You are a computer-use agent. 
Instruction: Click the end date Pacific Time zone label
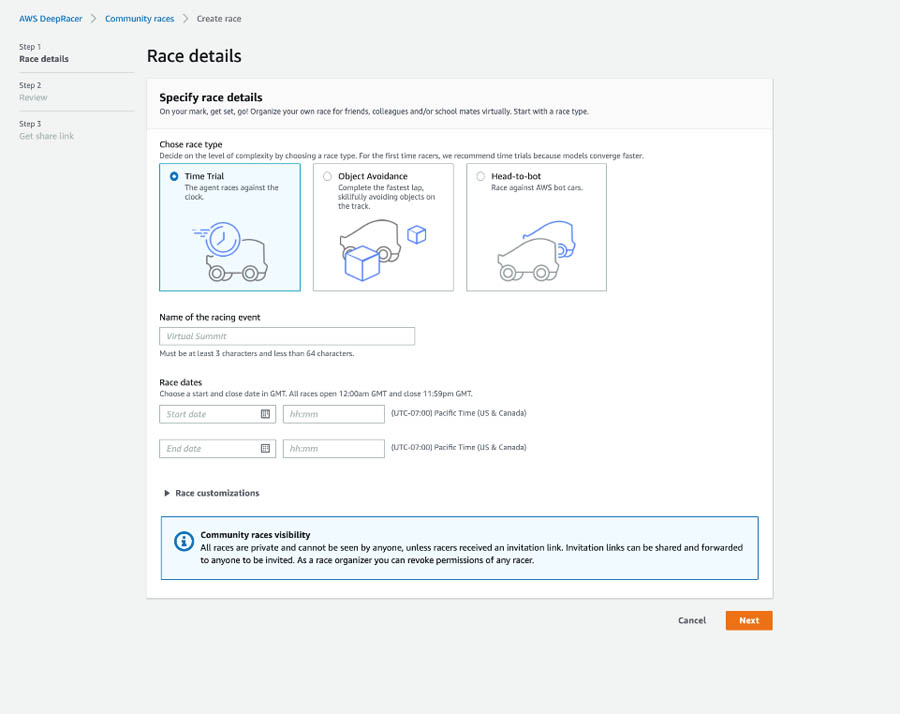click(459, 447)
